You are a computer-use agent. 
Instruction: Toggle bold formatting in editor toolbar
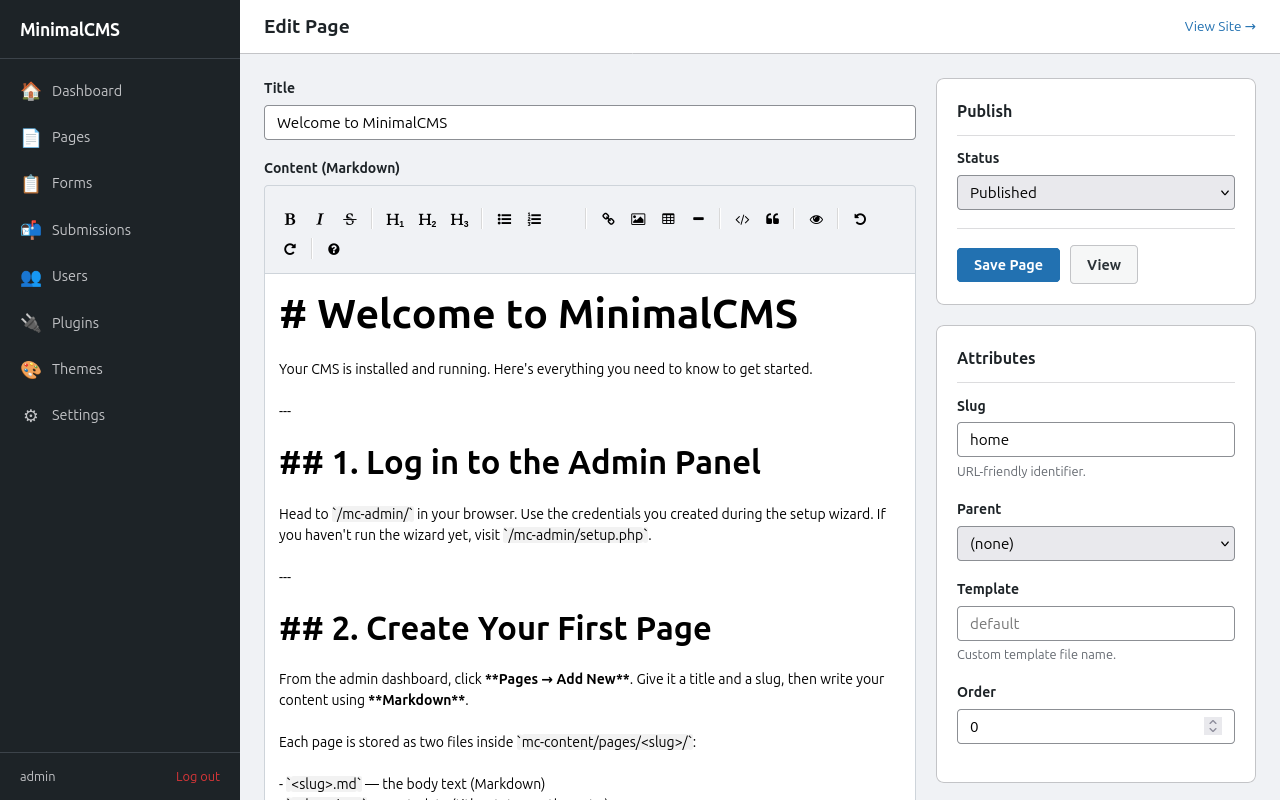[x=290, y=219]
